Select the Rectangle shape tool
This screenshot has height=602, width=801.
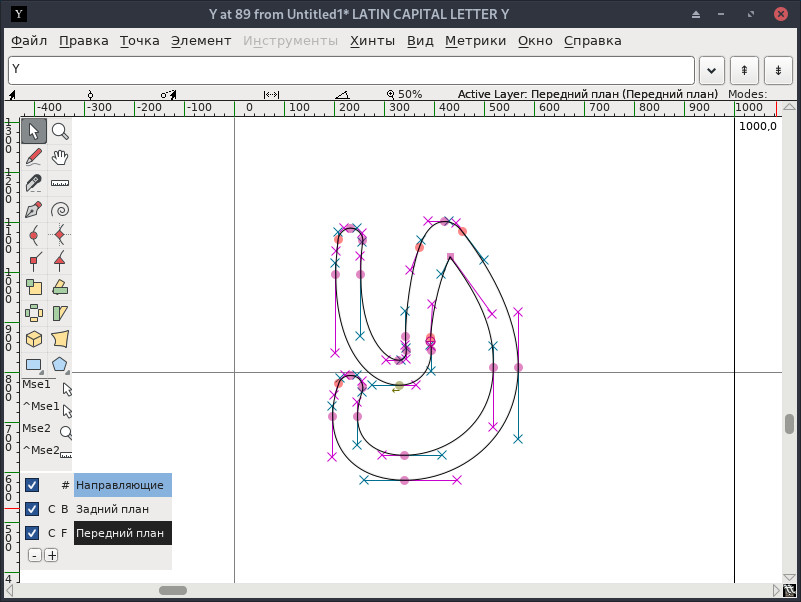pos(34,365)
